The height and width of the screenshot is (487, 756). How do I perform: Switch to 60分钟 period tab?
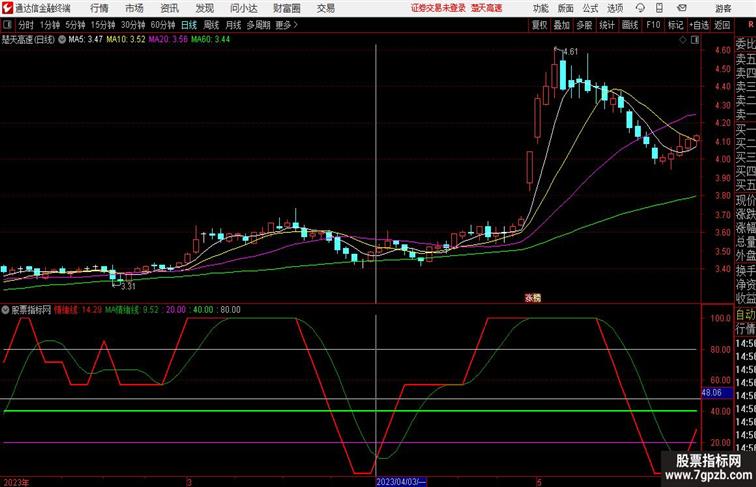click(163, 25)
